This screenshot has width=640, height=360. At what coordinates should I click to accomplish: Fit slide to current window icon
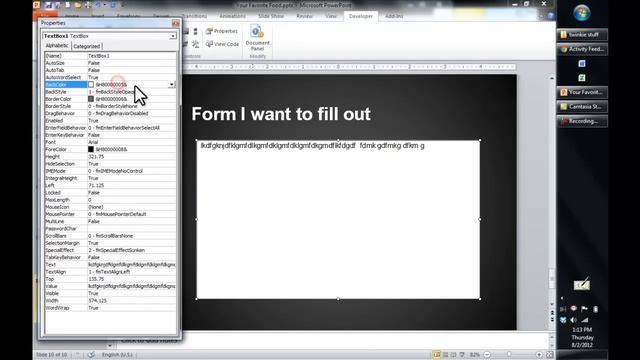click(549, 355)
